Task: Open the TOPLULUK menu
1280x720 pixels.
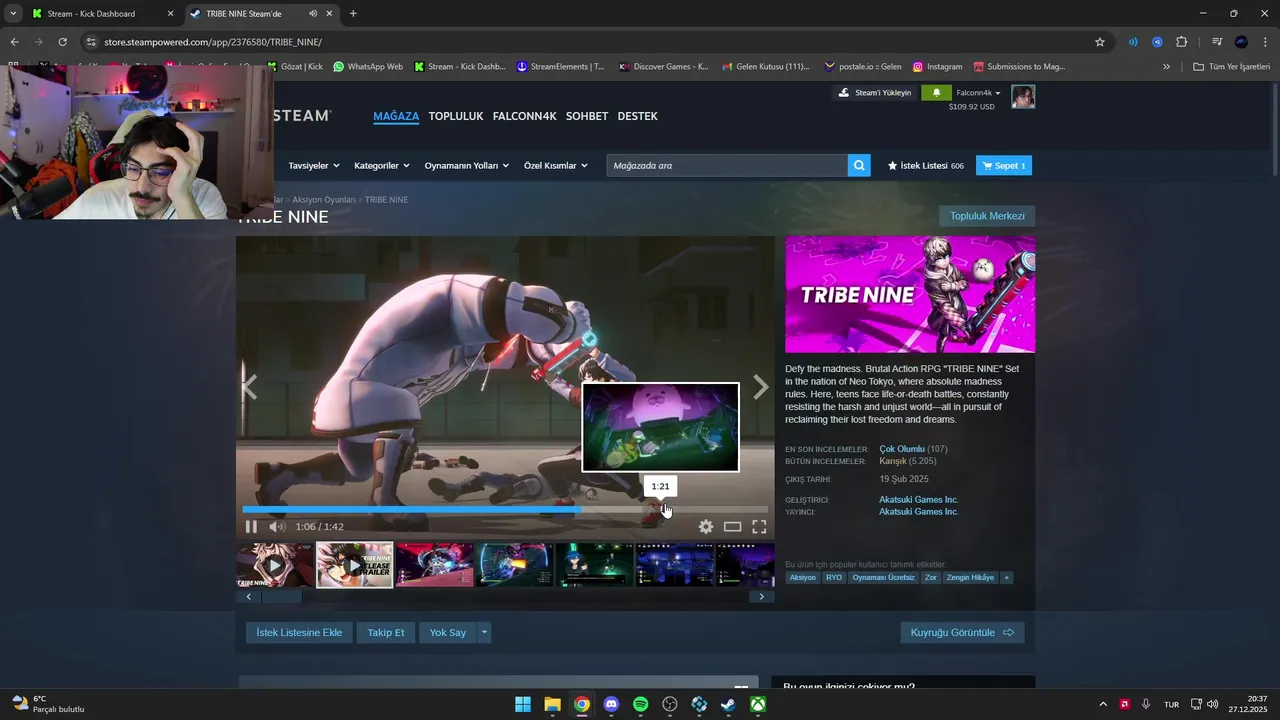Action: (x=456, y=116)
